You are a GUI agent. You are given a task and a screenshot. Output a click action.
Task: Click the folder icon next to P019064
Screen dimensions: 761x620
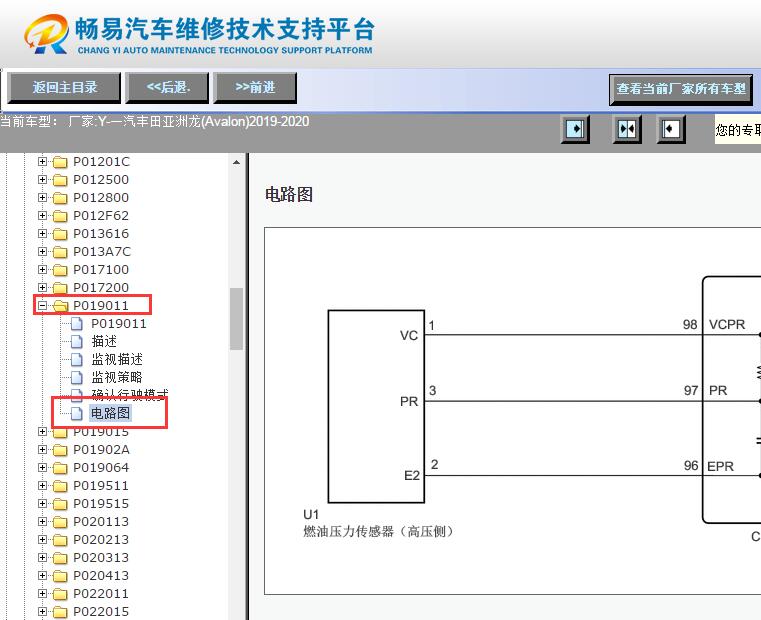[x=60, y=468]
